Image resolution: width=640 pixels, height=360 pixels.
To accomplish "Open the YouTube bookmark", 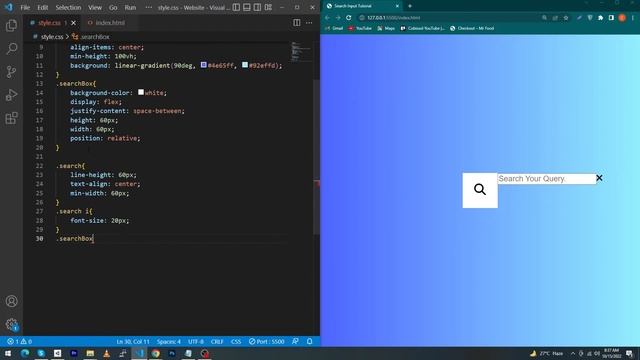I will [x=360, y=28].
